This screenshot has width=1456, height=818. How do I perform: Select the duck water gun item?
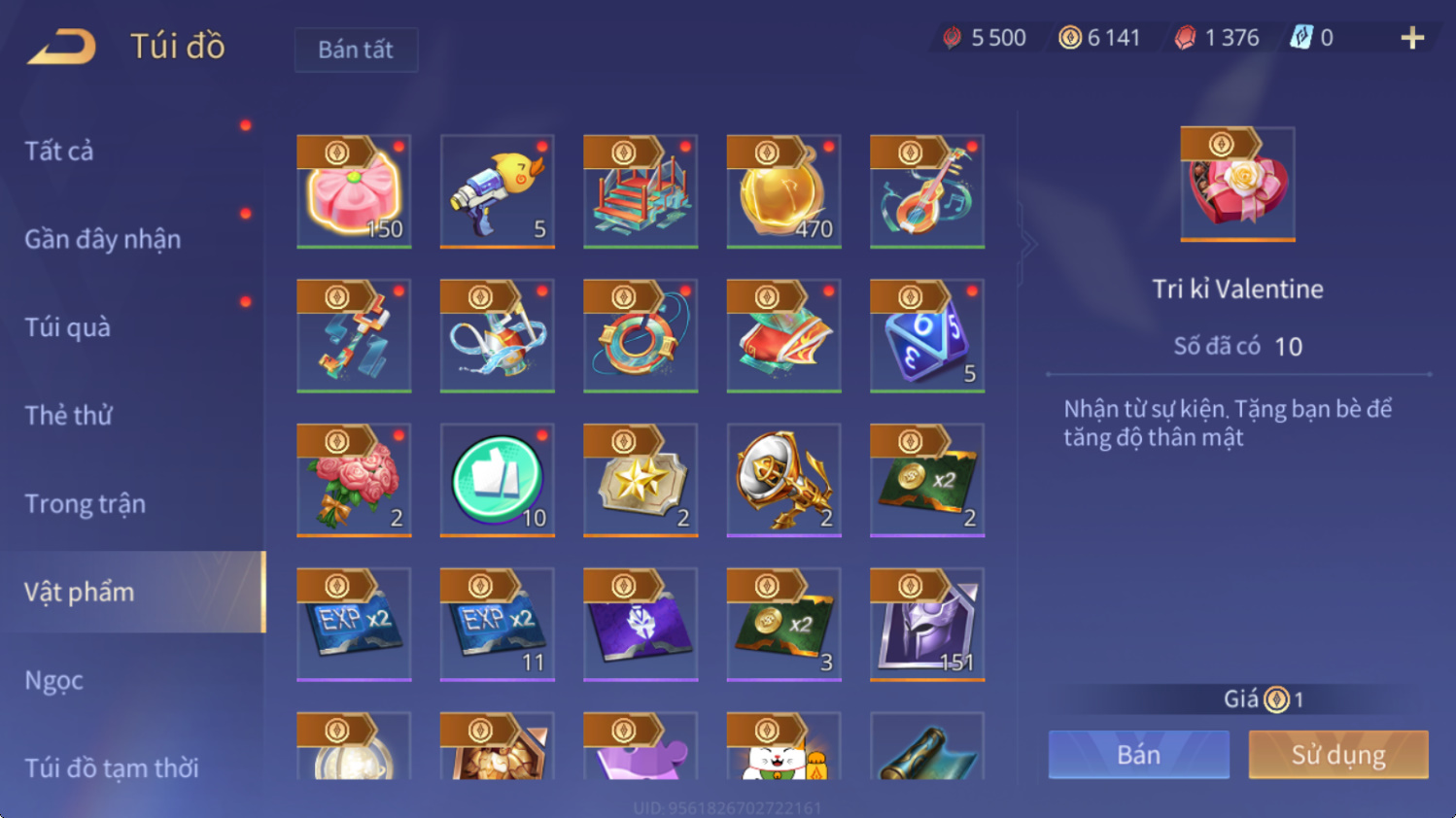coord(498,191)
